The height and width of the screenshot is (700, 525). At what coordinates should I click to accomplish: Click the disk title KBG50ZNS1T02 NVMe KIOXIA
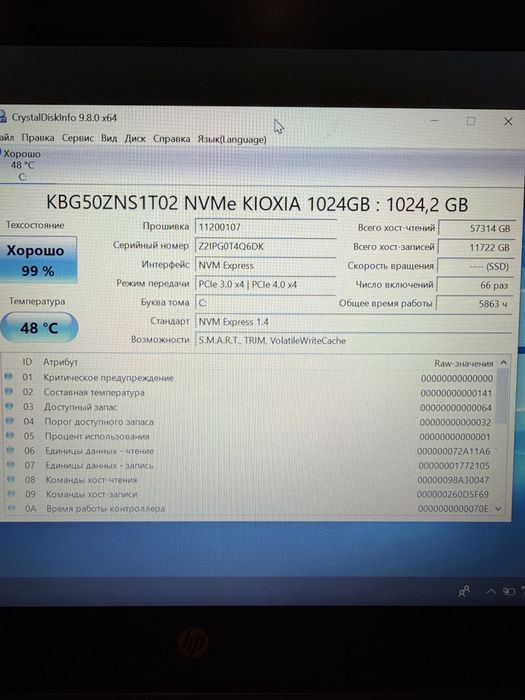257,204
